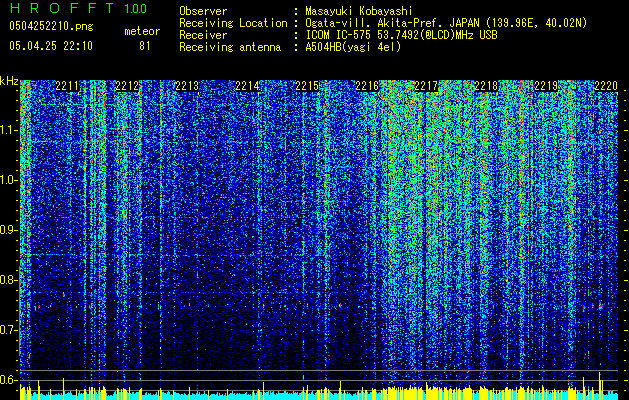Click the meteor label
The image size is (629, 400).
click(142, 31)
